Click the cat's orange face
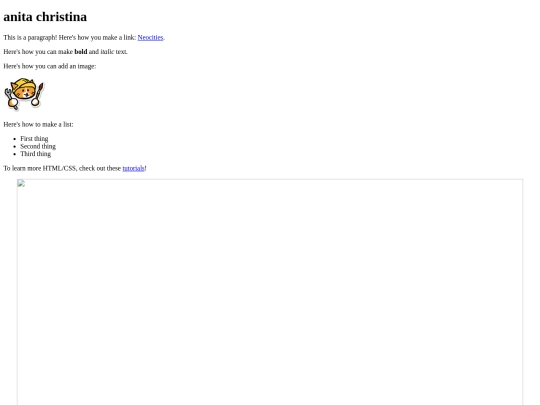This screenshot has height=405, width=540. point(25,92)
